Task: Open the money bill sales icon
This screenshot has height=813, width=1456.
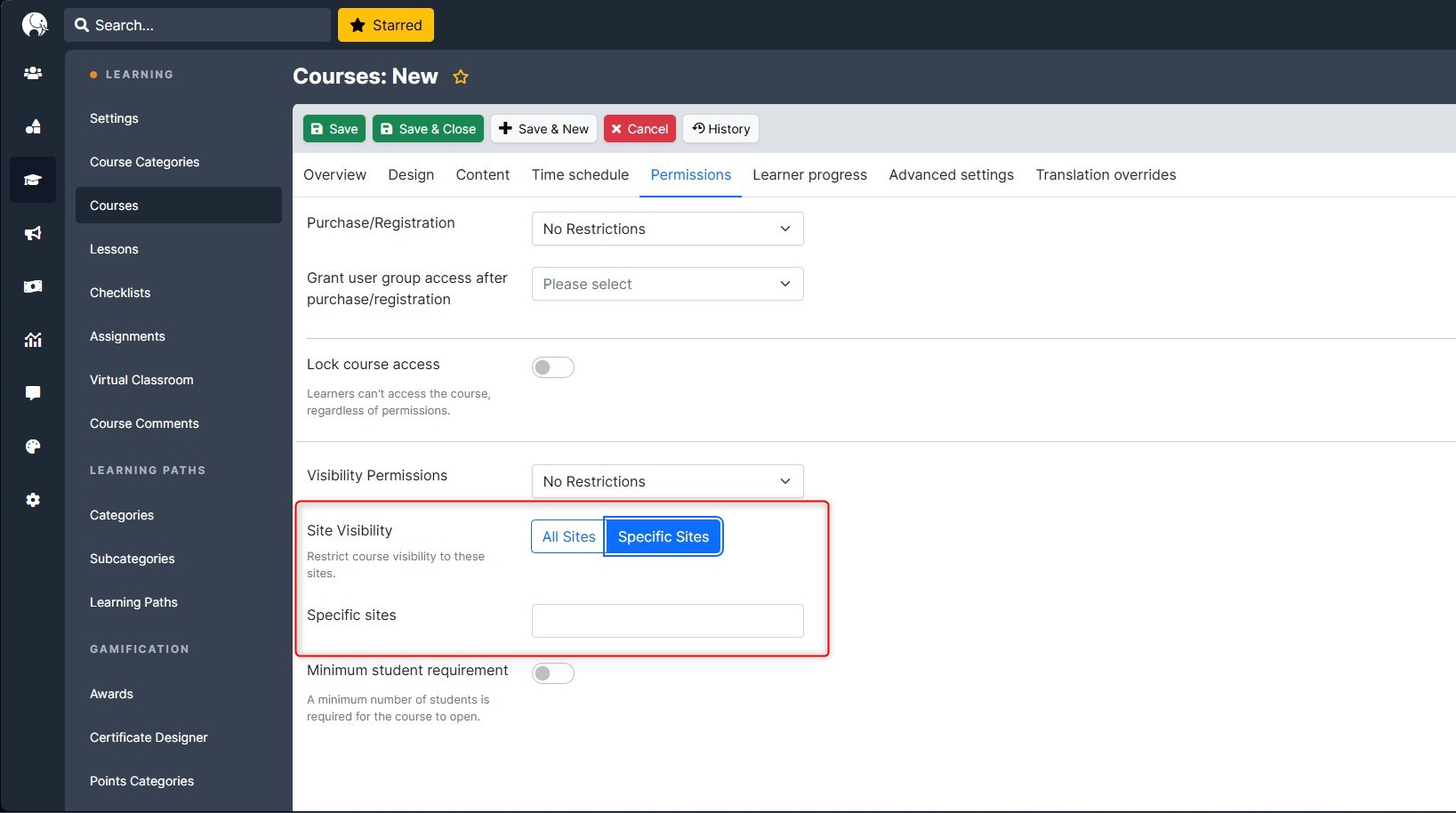Action: pyautogui.click(x=33, y=286)
